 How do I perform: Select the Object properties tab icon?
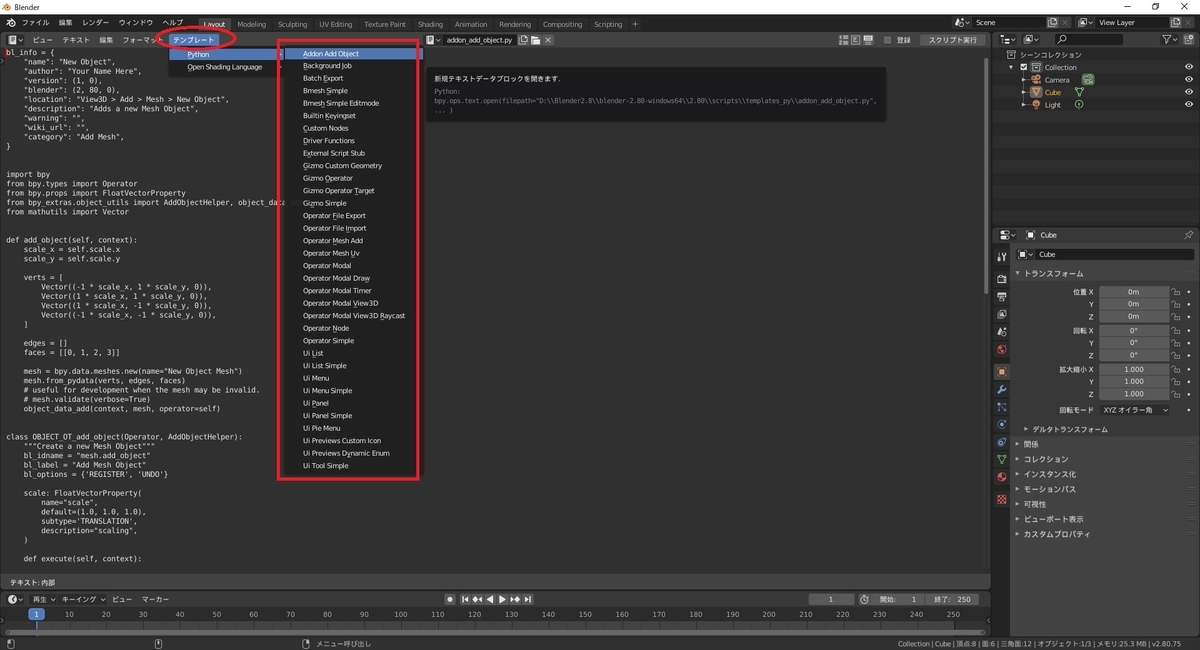(1002, 371)
